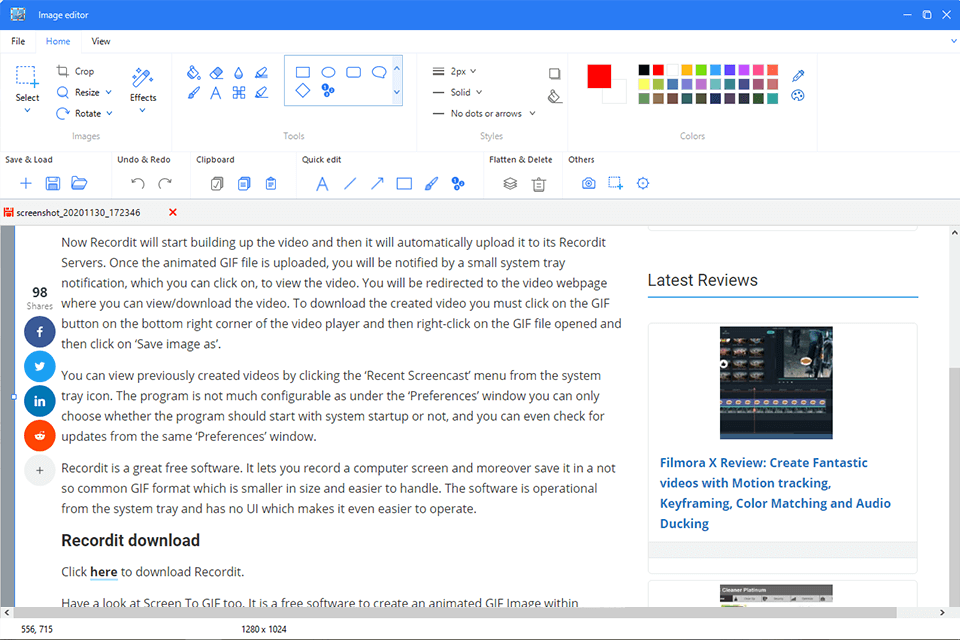
Task: Use the numbered steps counter tool
Action: coord(327,90)
